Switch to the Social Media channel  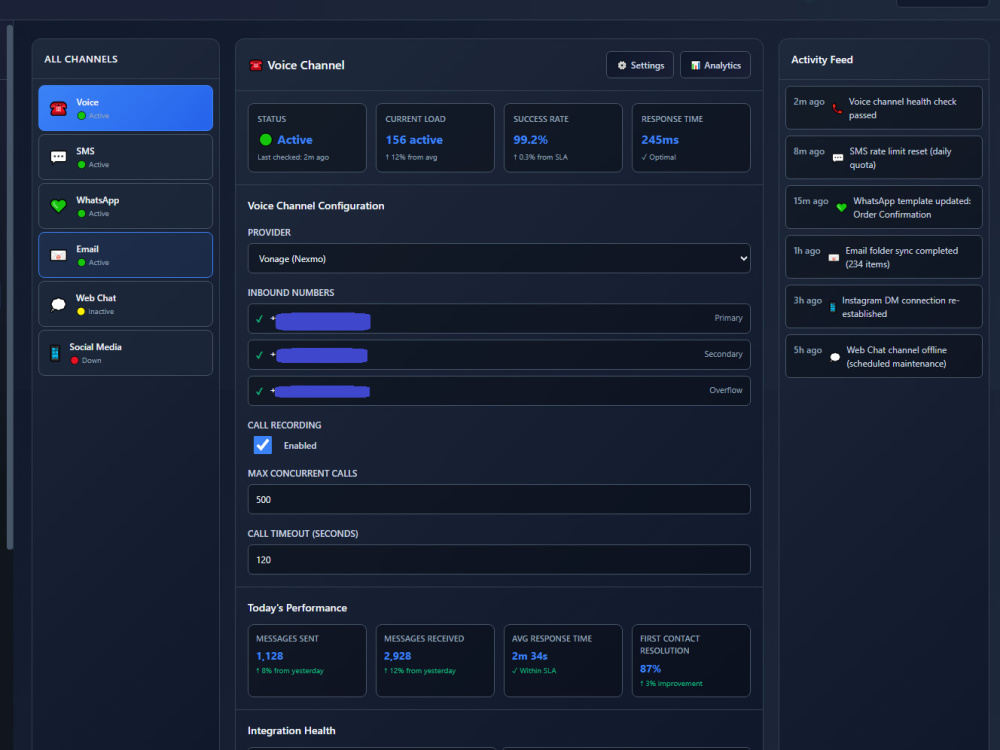coord(126,353)
